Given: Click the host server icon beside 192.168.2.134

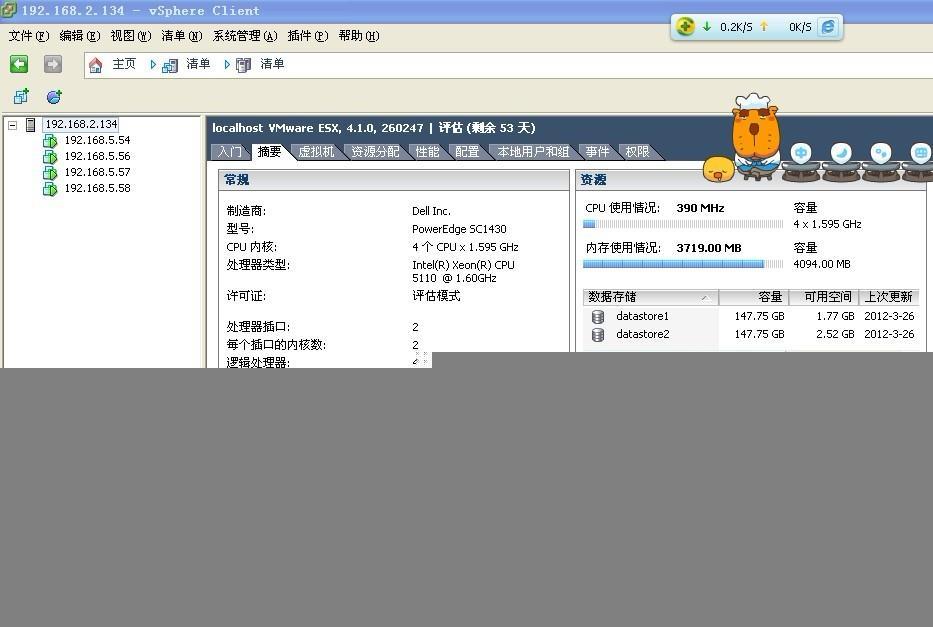Looking at the screenshot, I should point(30,125).
